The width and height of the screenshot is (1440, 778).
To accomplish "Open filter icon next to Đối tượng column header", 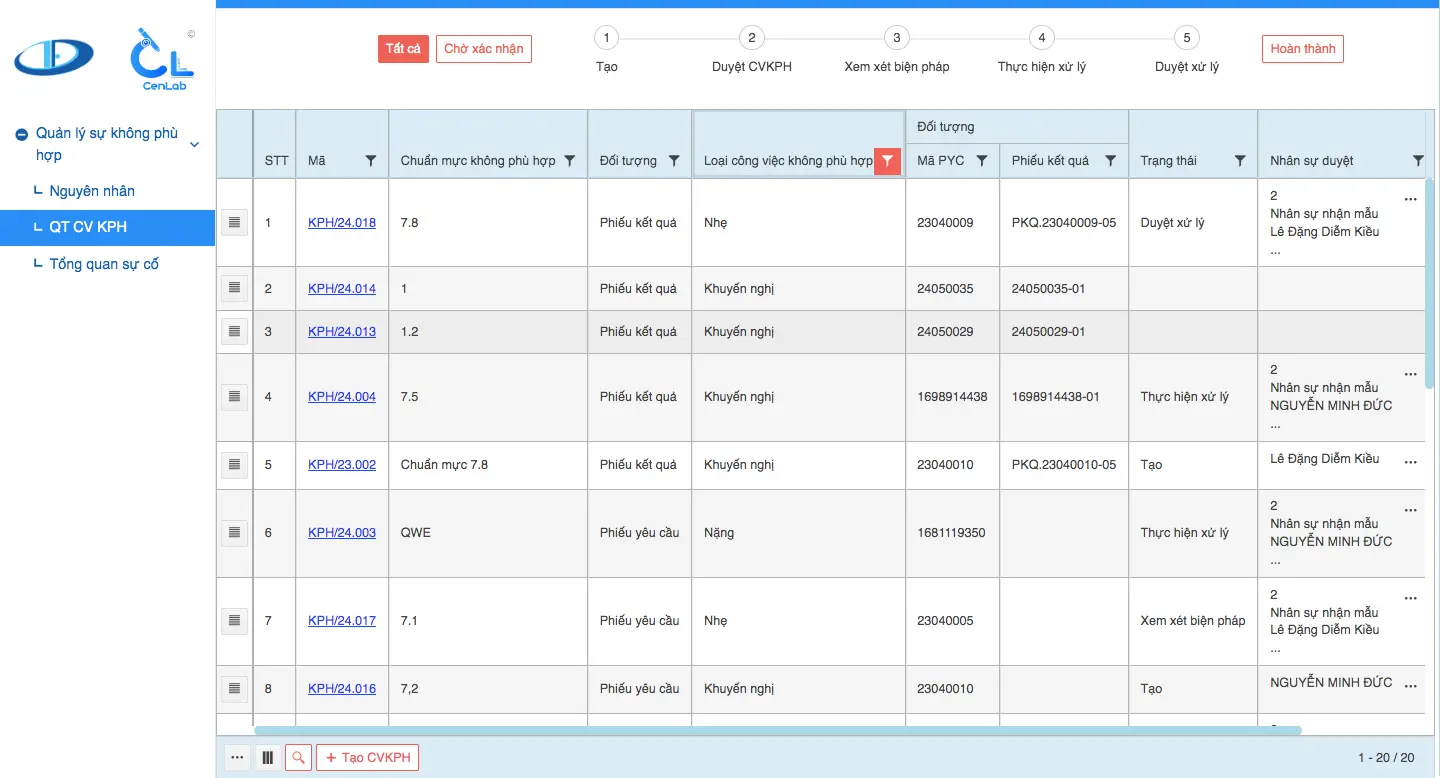I will click(x=674, y=161).
